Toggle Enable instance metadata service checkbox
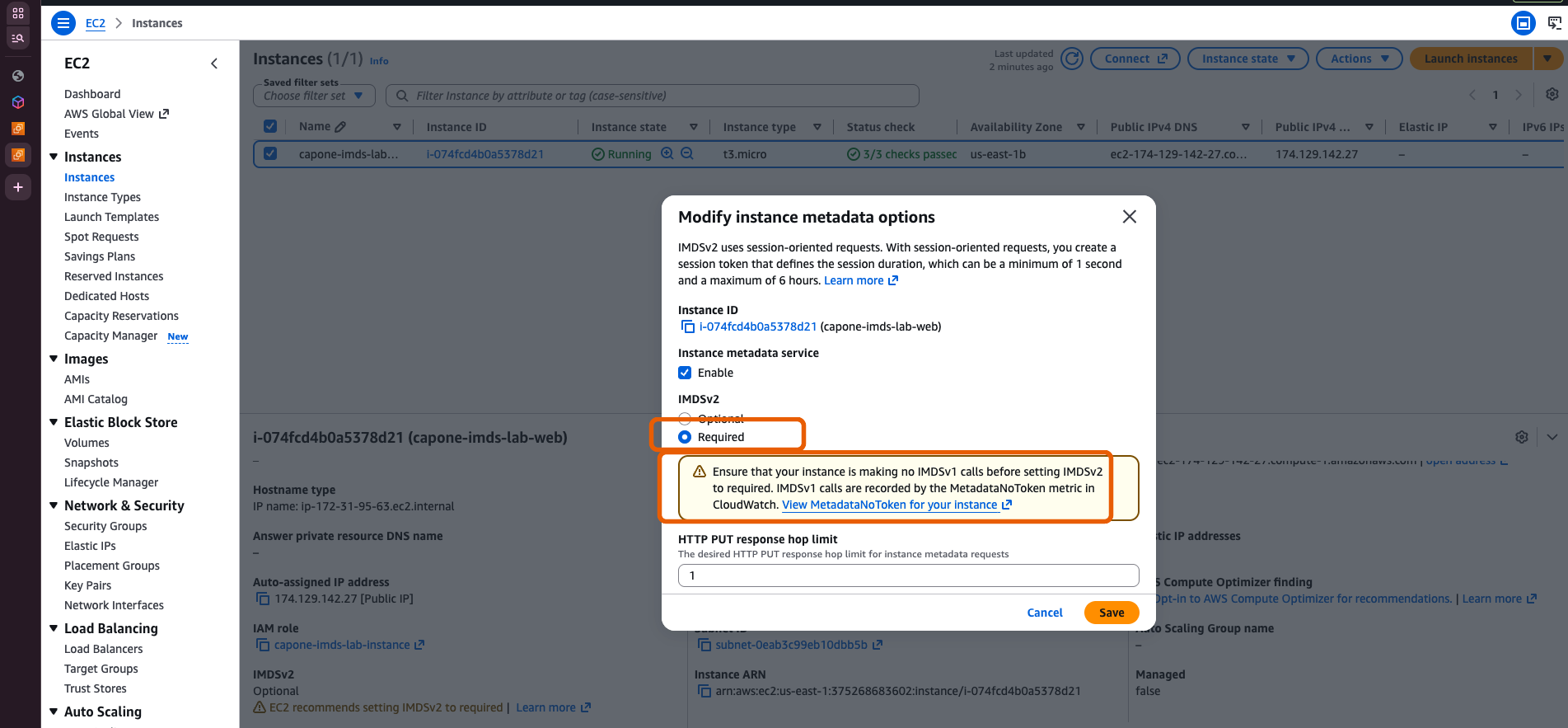 click(685, 373)
